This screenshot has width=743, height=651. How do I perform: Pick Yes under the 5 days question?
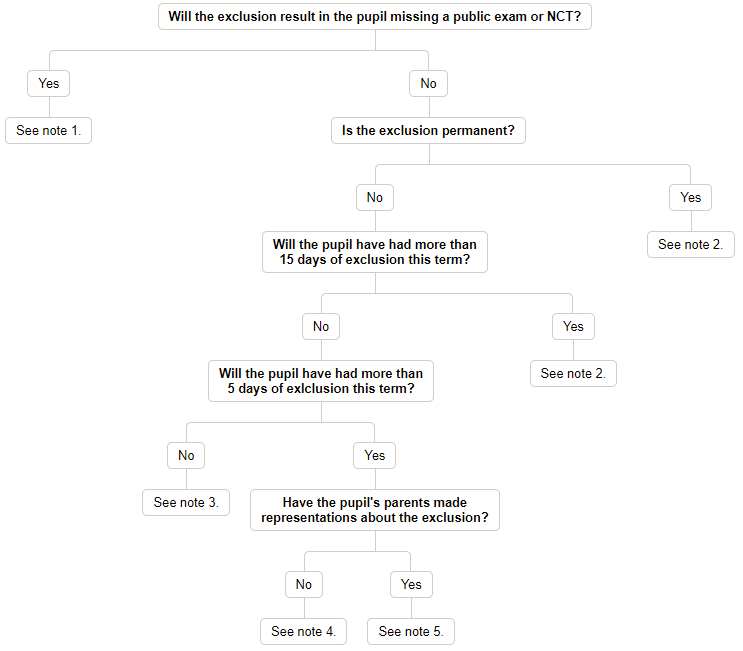pos(374,455)
